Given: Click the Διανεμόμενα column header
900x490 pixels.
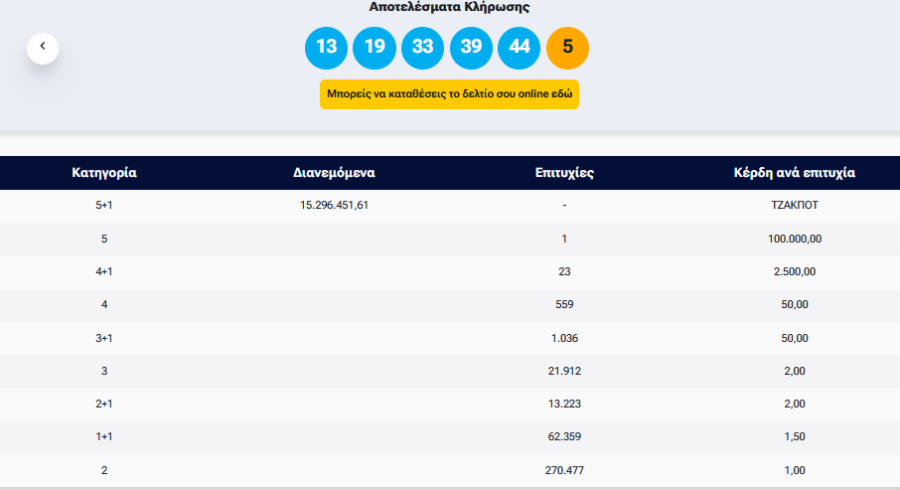Looking at the screenshot, I should click(x=334, y=173).
